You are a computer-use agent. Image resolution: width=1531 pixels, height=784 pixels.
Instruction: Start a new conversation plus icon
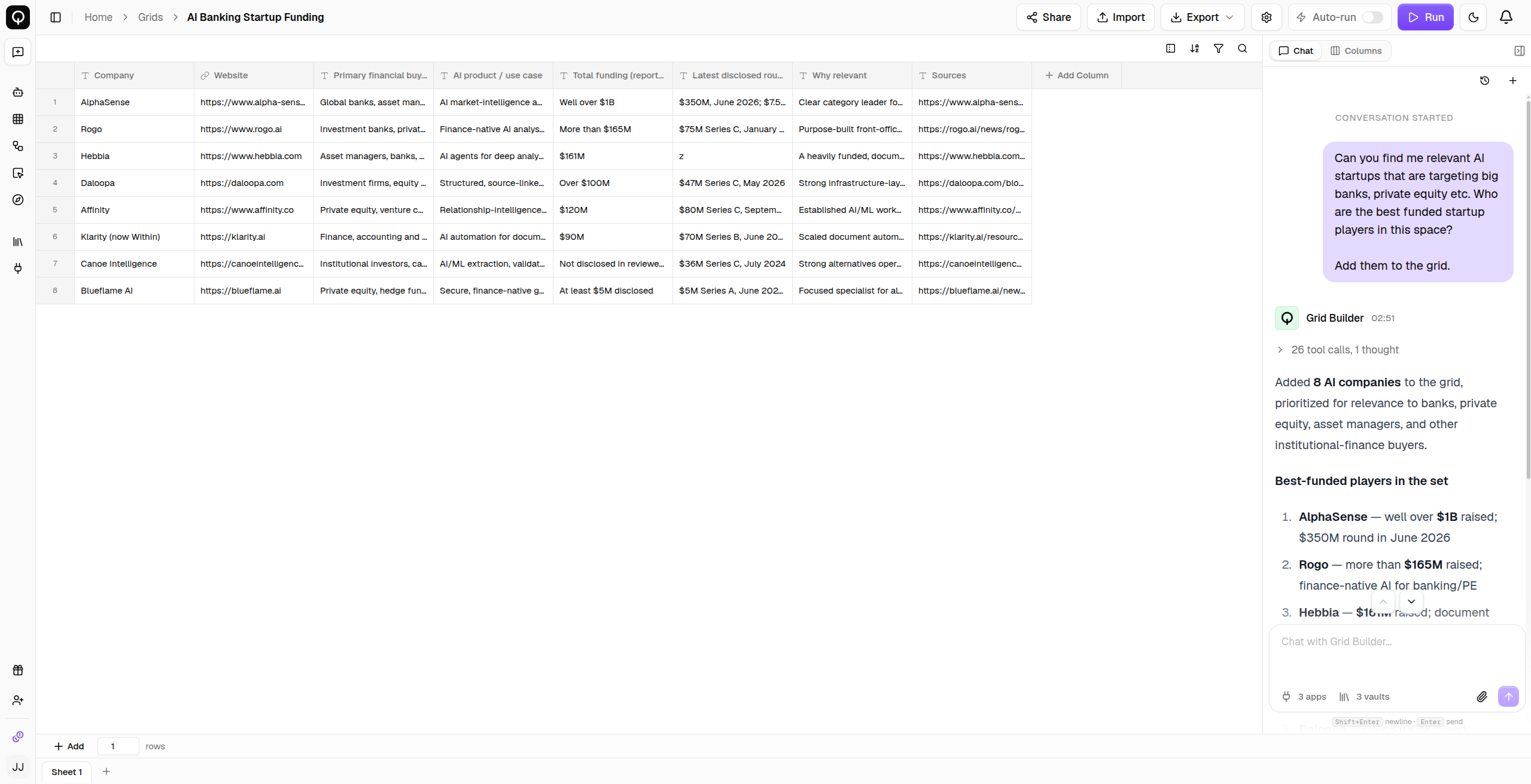click(x=1513, y=81)
